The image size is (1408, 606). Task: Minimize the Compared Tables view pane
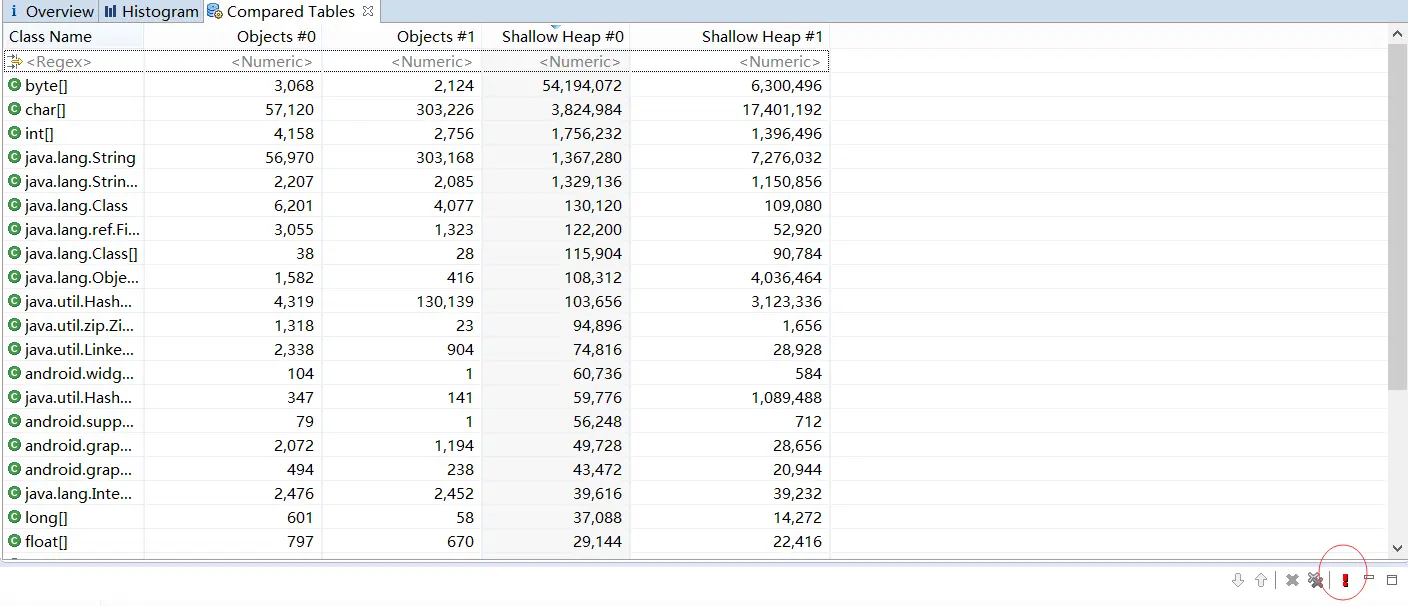(x=1369, y=578)
